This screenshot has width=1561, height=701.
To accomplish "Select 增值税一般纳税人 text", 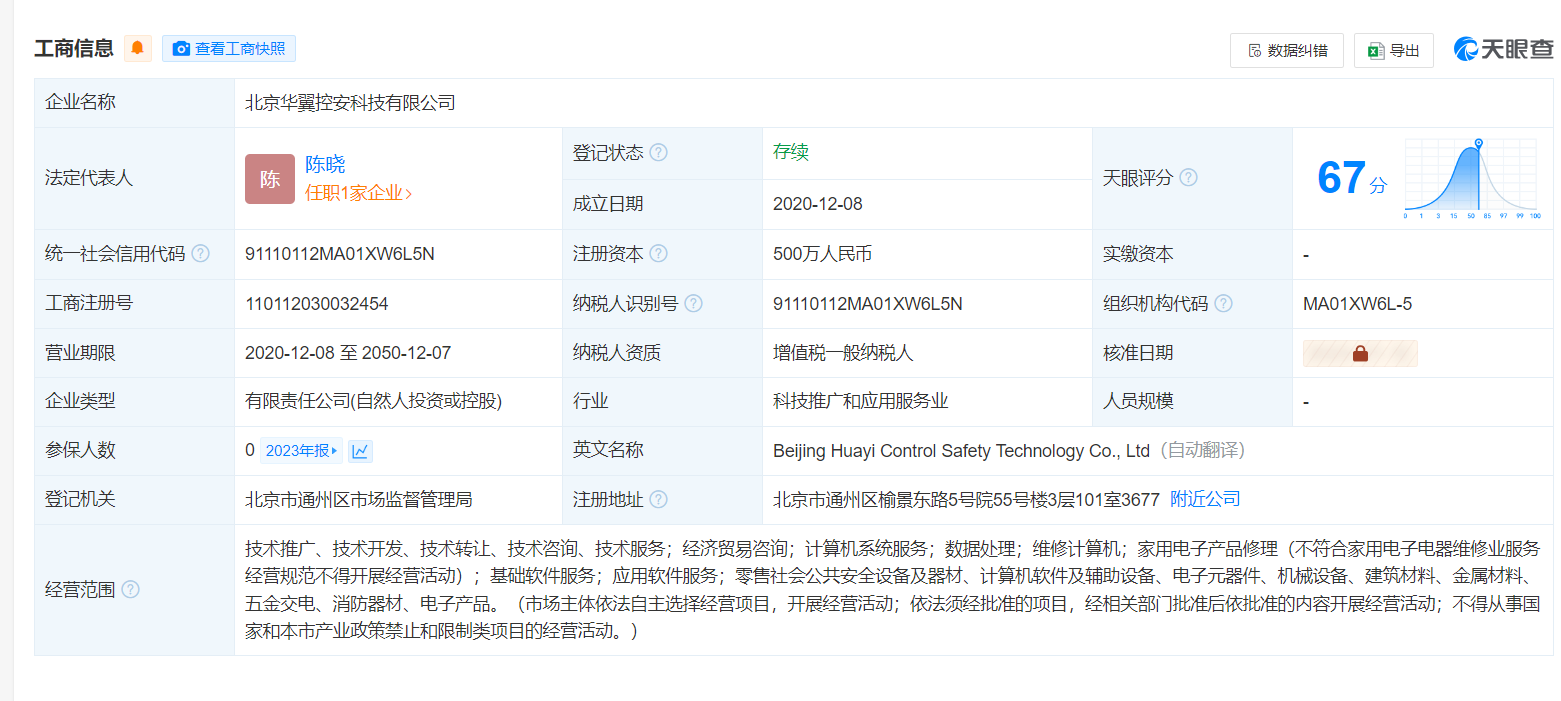I will [x=843, y=353].
